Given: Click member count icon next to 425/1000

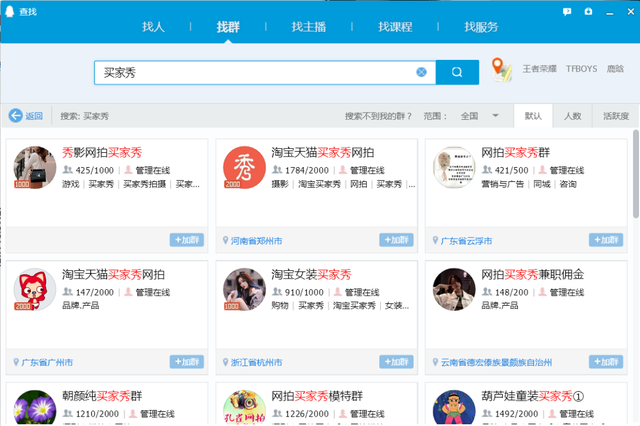Looking at the screenshot, I should coord(68,169).
